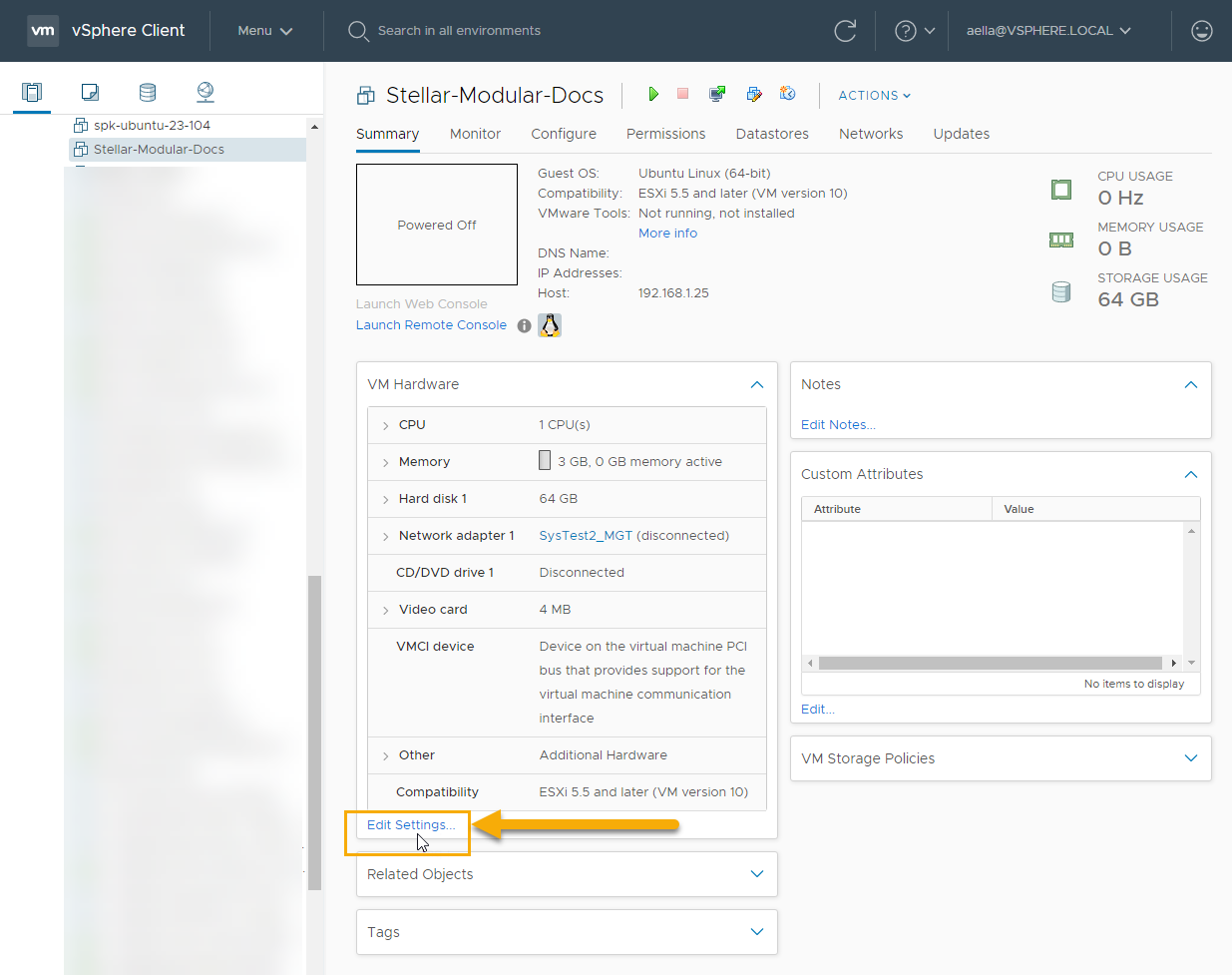Click the green Power On icon
The image size is (1232, 975).
click(653, 94)
